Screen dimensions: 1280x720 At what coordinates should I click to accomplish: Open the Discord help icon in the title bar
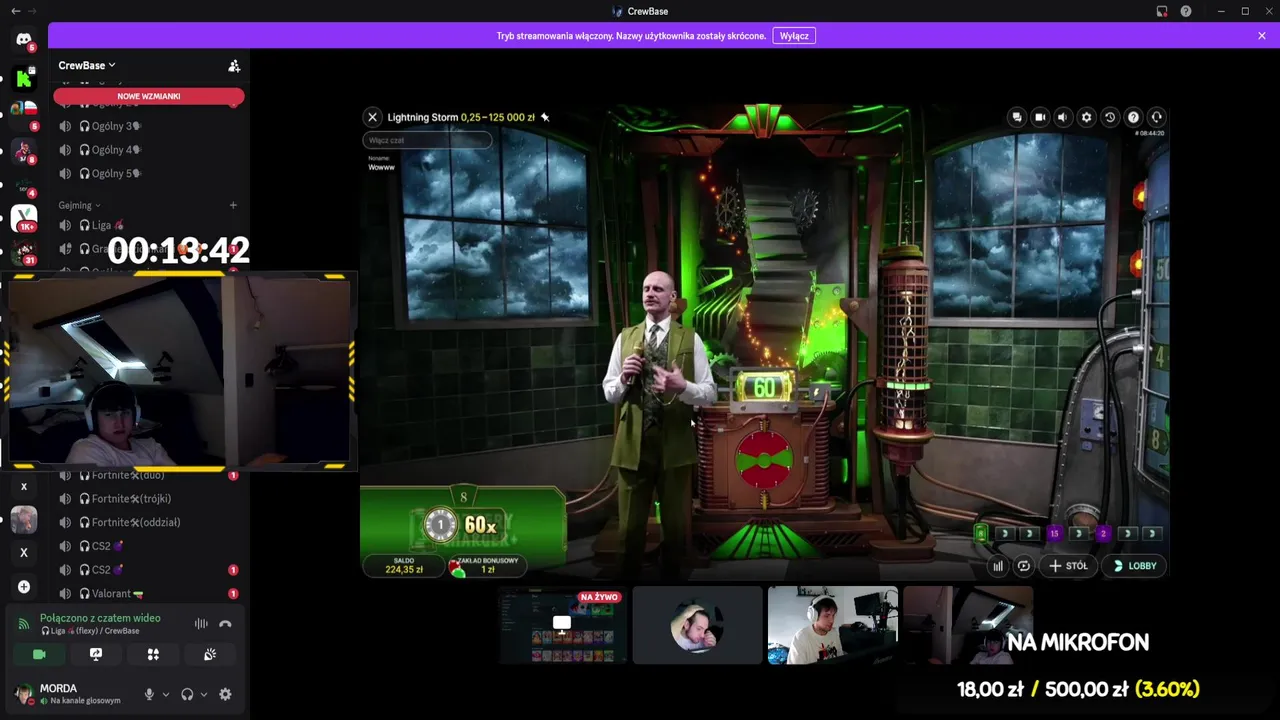tap(1186, 11)
